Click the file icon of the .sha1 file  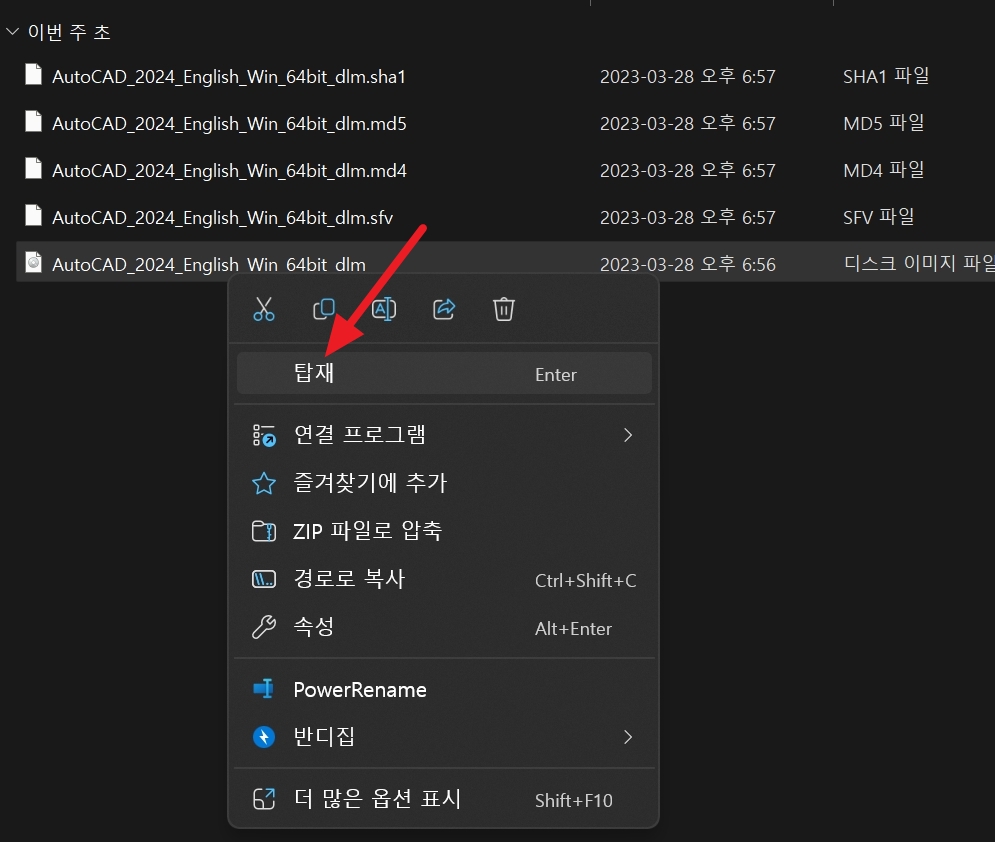(34, 74)
